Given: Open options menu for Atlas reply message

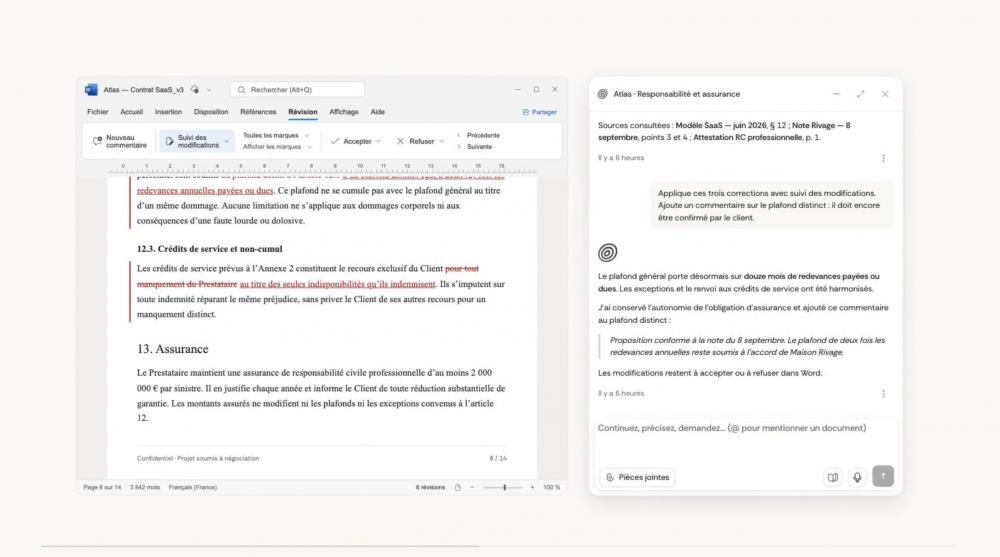Looking at the screenshot, I should [883, 394].
